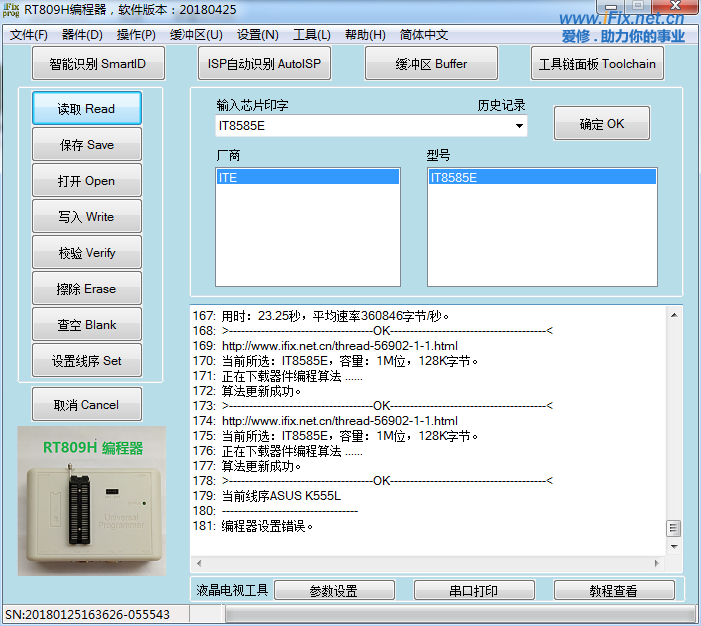This screenshot has height=626, width=701.
Task: Click the 查空 Blank button
Action: [87, 325]
